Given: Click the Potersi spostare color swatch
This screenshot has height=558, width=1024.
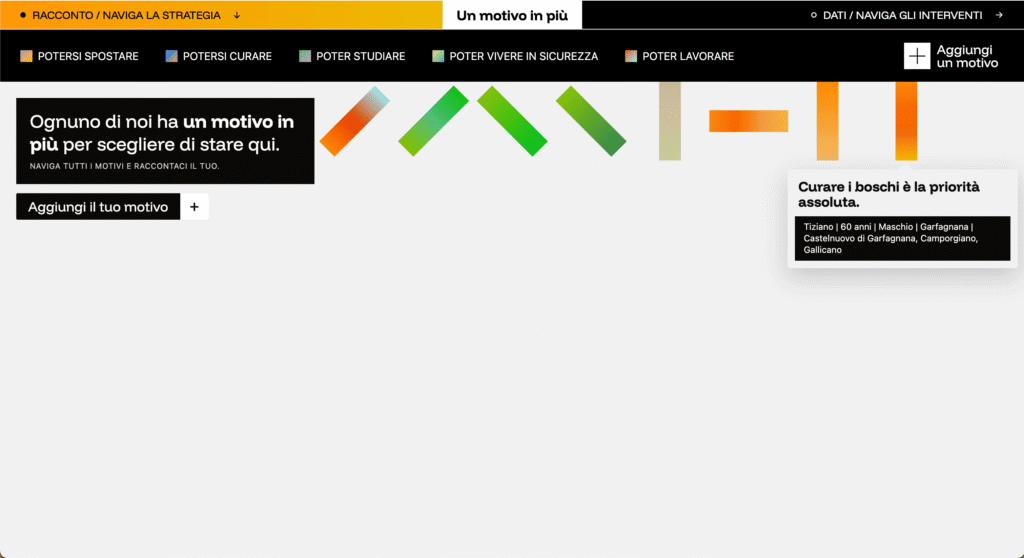Looking at the screenshot, I should [x=26, y=56].
